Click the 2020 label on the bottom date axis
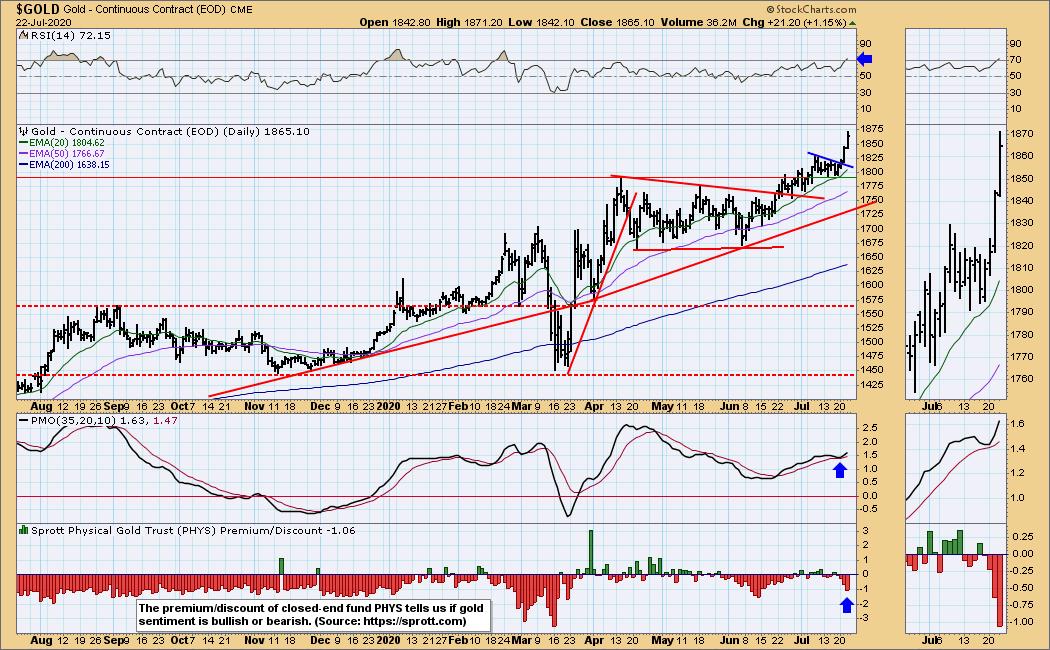The height and width of the screenshot is (650, 1050). point(388,640)
